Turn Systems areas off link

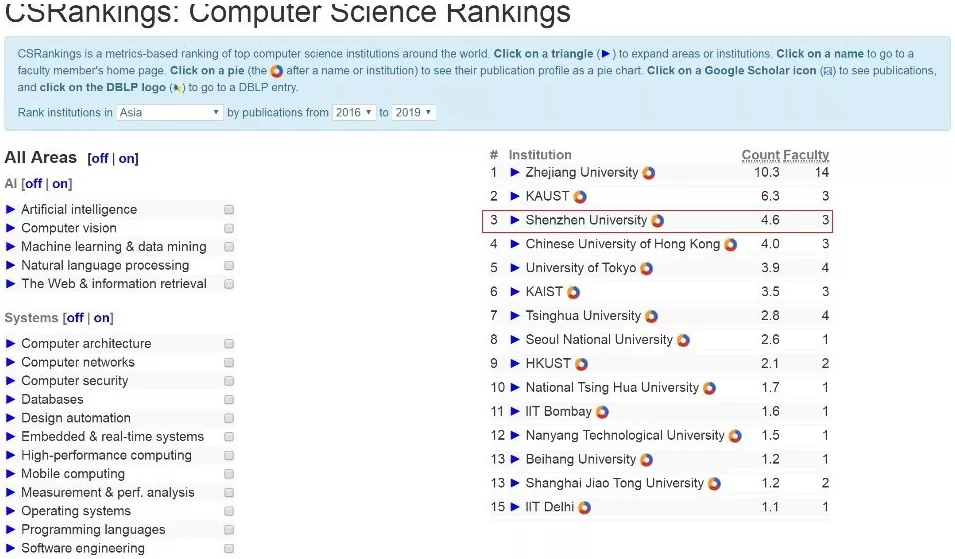click(76, 318)
